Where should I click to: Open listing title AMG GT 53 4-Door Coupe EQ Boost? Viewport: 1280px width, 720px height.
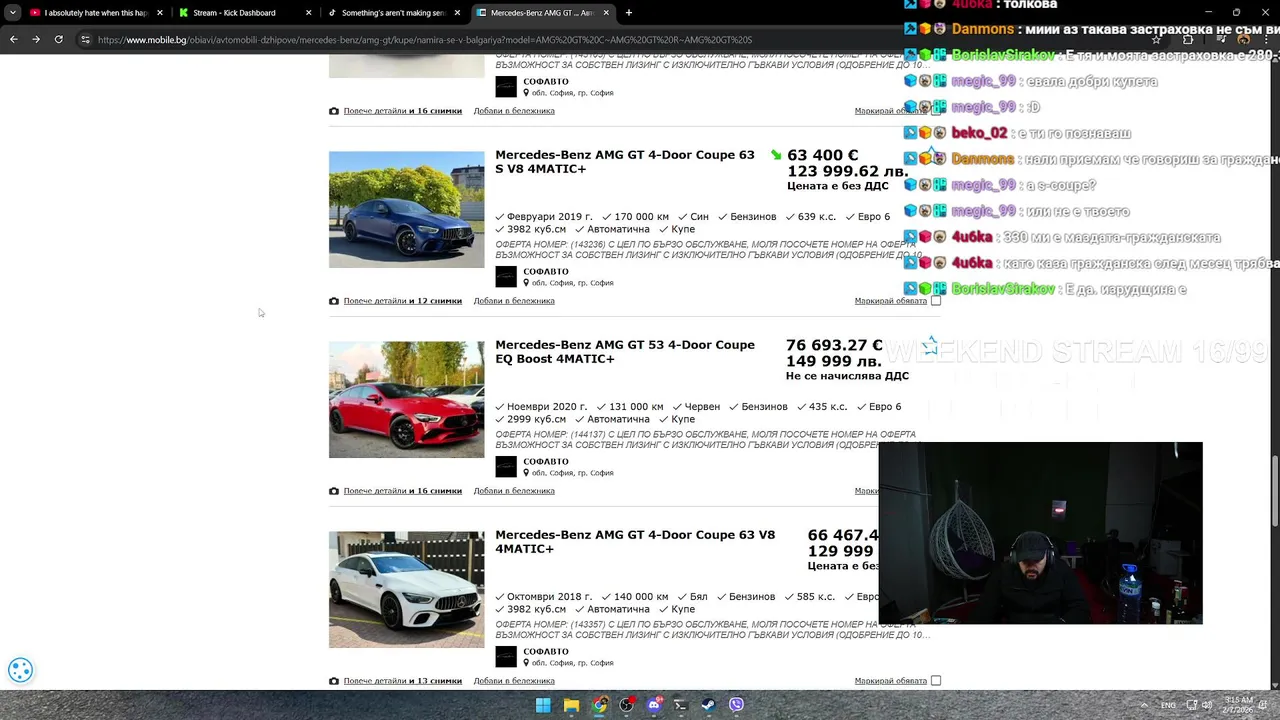click(x=625, y=352)
